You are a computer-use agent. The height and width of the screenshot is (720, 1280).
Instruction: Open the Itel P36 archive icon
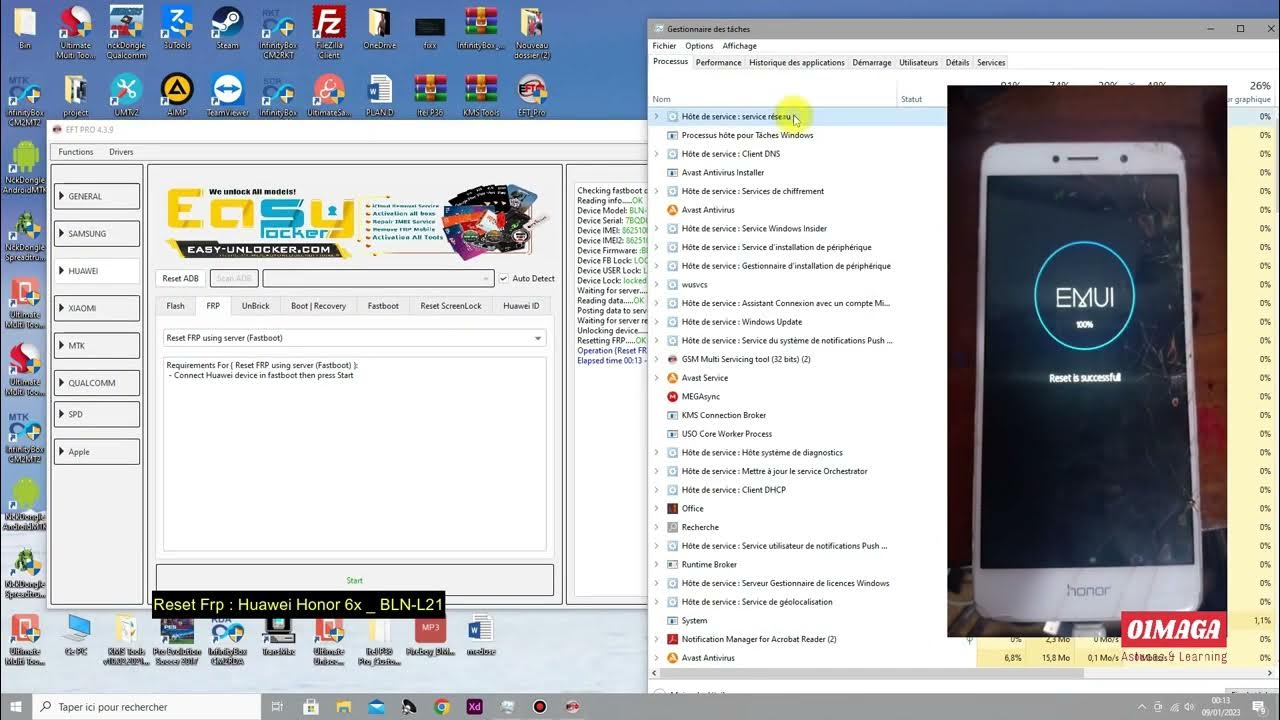430,97
